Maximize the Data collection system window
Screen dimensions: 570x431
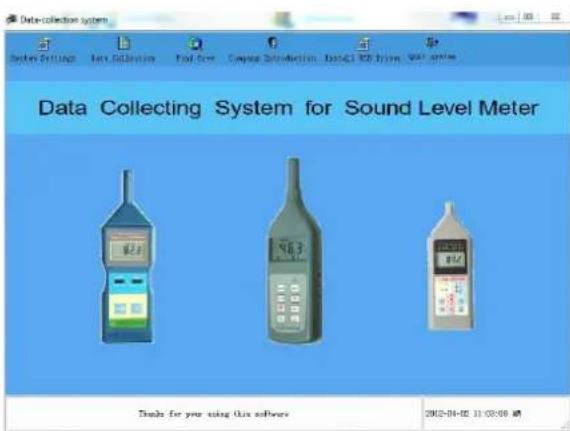[x=529, y=17]
